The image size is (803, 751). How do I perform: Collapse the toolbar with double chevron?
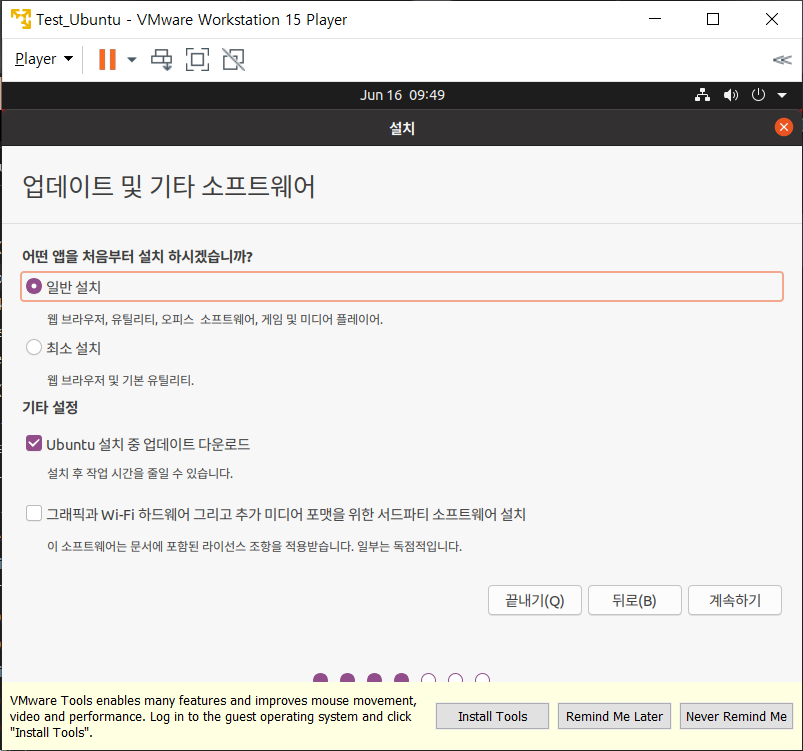(782, 60)
